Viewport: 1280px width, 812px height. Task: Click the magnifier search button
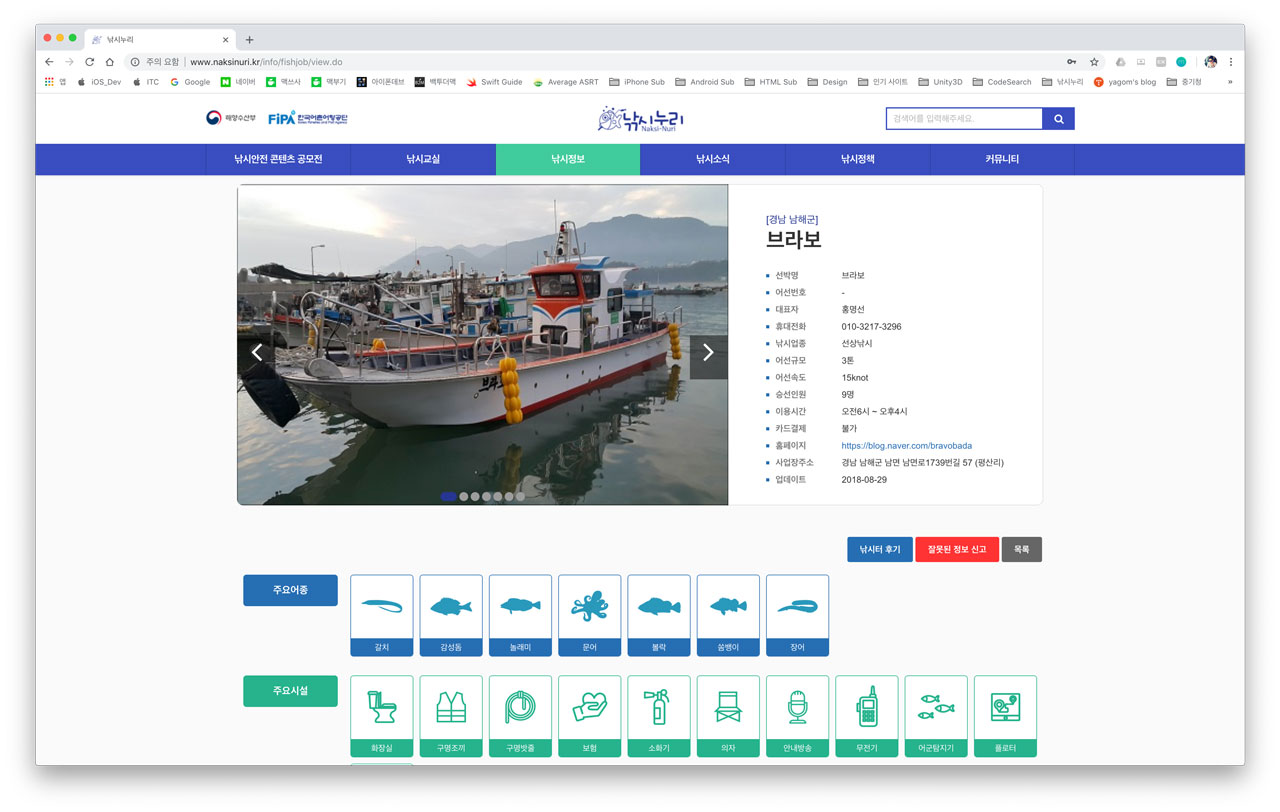pyautogui.click(x=1058, y=119)
